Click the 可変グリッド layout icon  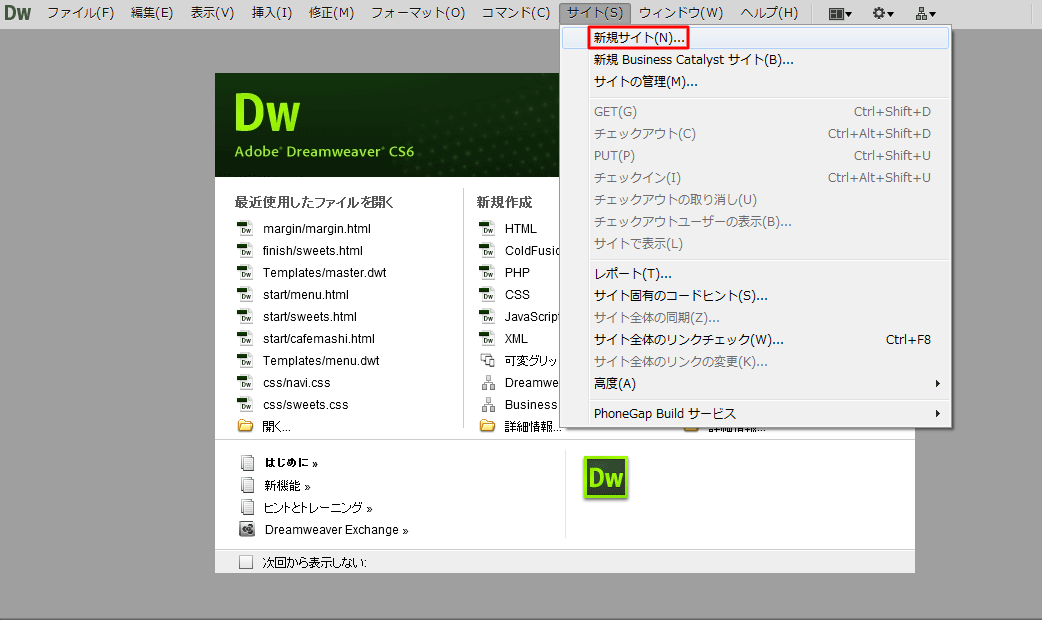click(x=488, y=360)
